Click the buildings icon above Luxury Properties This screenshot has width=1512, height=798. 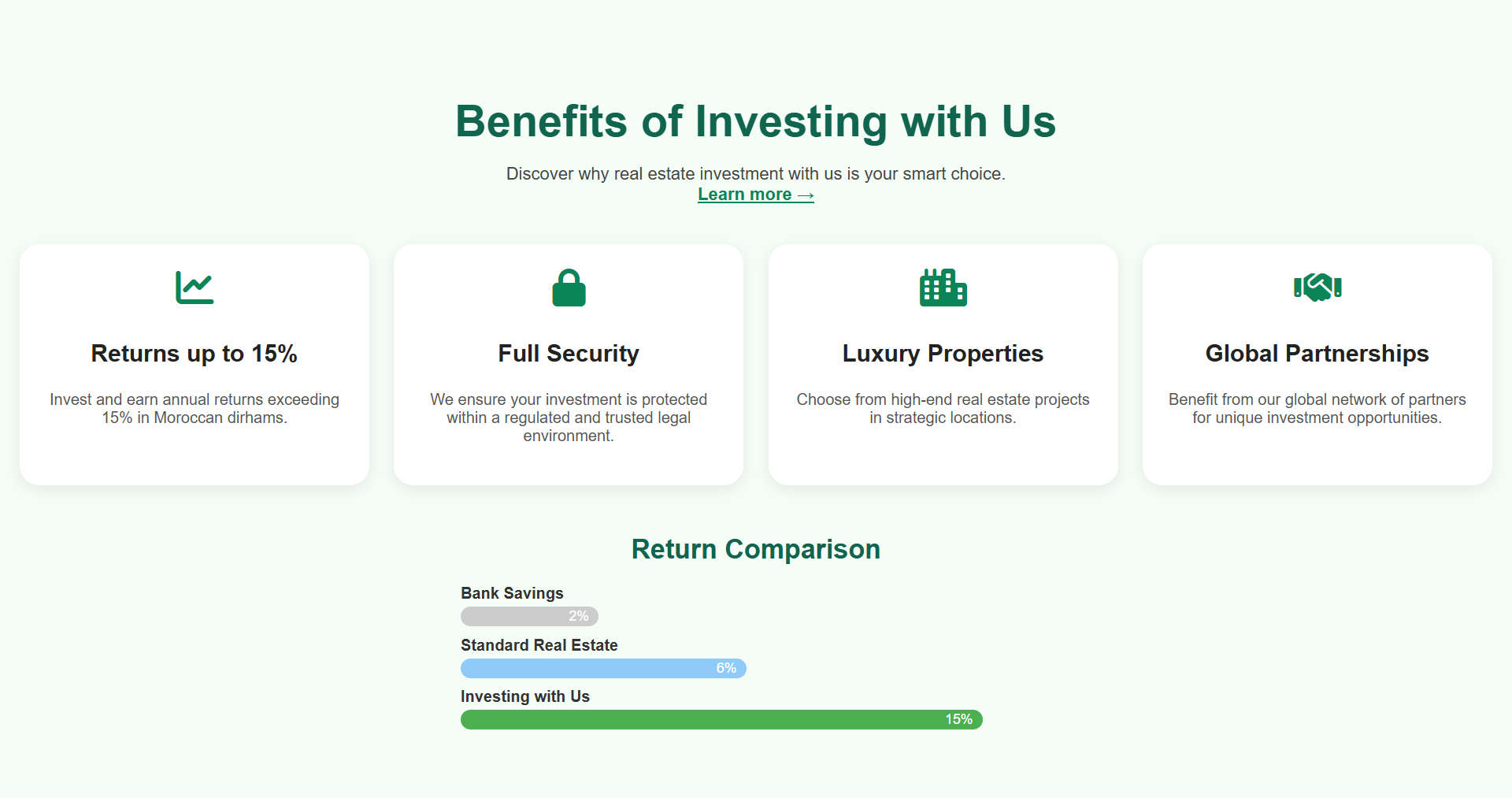tap(943, 287)
